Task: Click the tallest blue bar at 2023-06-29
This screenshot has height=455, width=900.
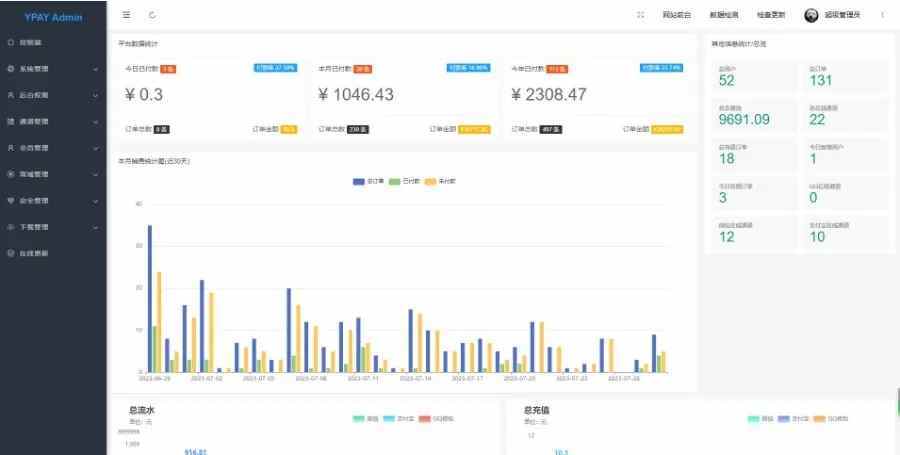Action: coord(150,298)
